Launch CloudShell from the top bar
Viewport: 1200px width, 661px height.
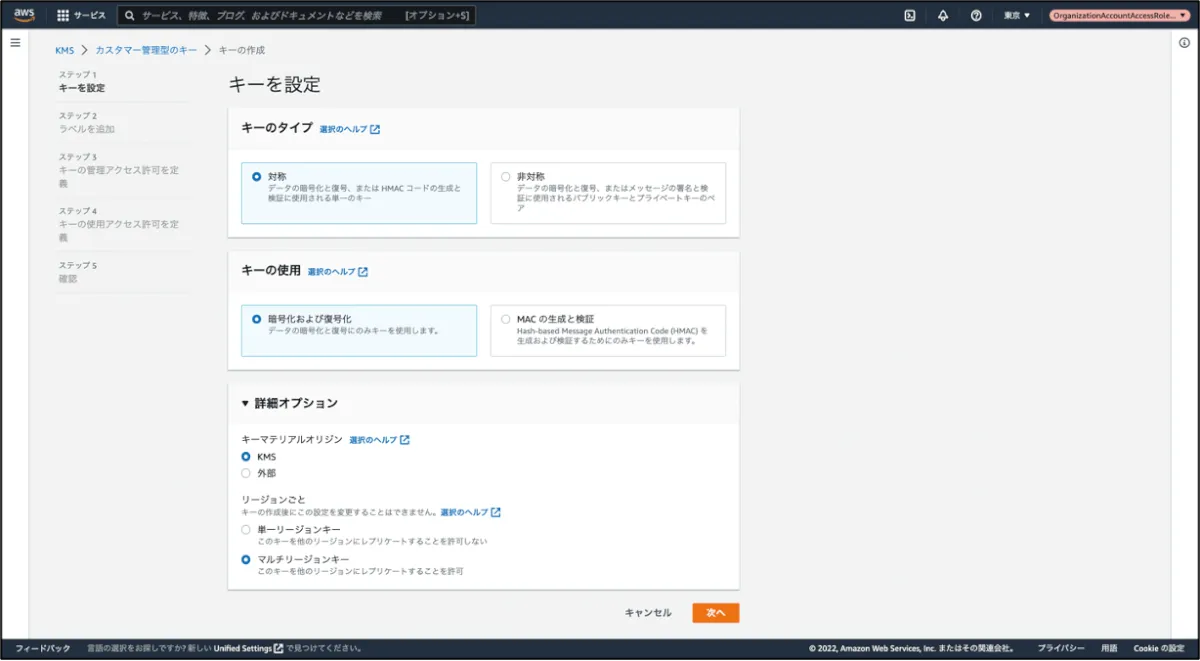910,16
